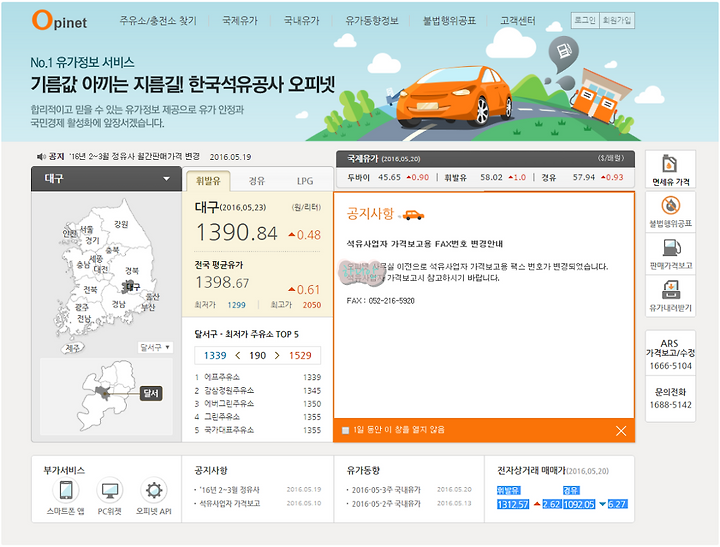Select 경남 on the Korea map
The image size is (720, 547).
119,304
